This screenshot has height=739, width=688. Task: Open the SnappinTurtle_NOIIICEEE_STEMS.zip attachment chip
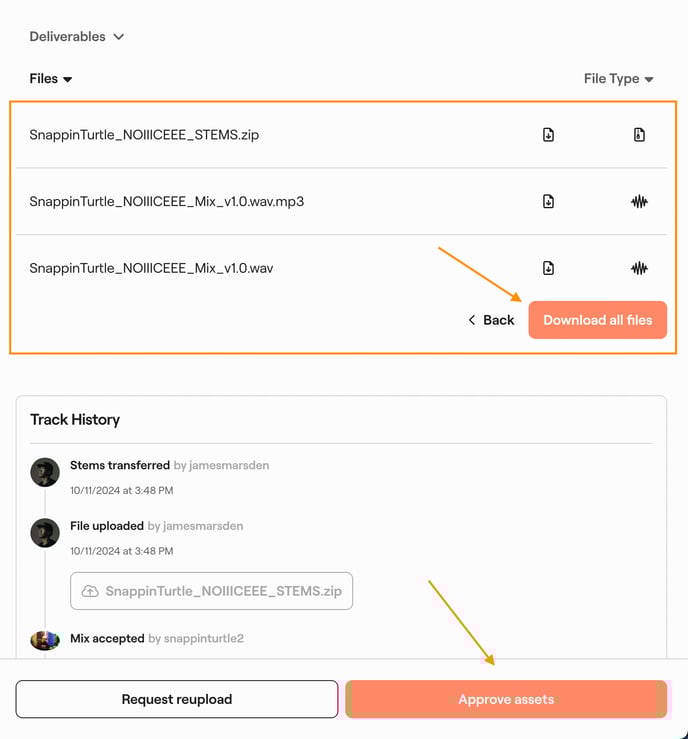tap(212, 591)
